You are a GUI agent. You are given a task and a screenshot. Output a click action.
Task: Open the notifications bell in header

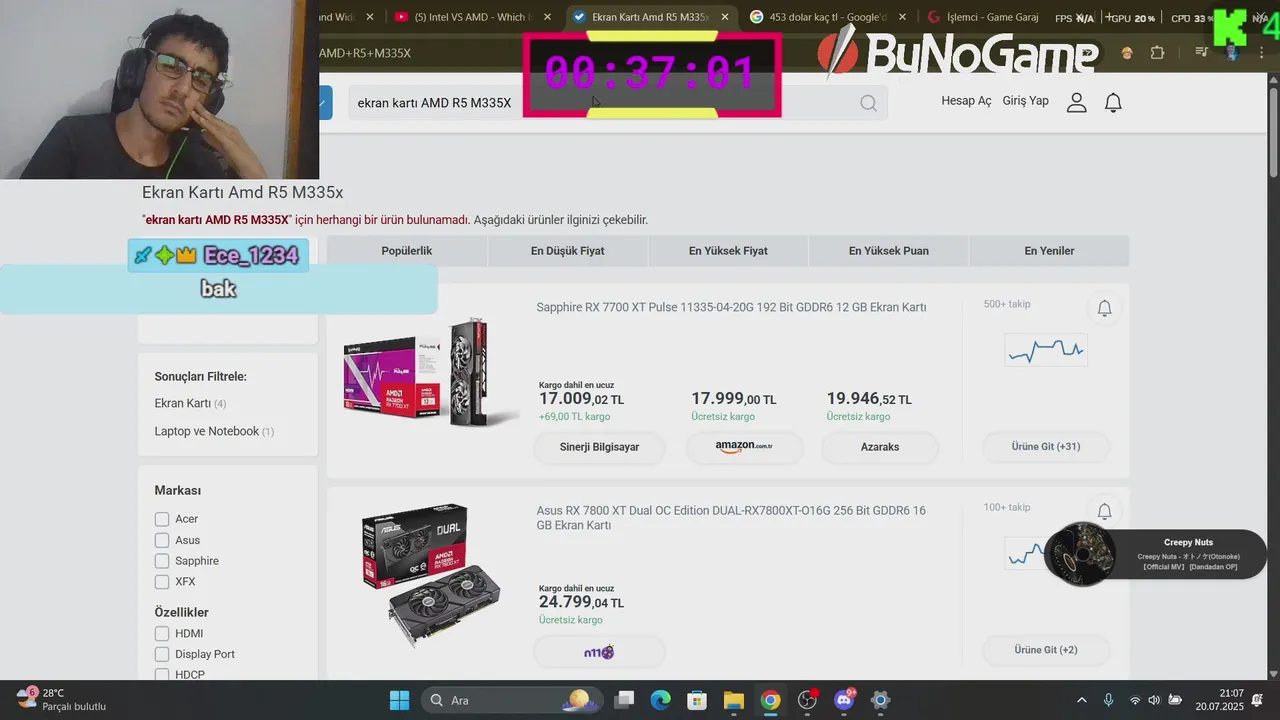(1113, 102)
